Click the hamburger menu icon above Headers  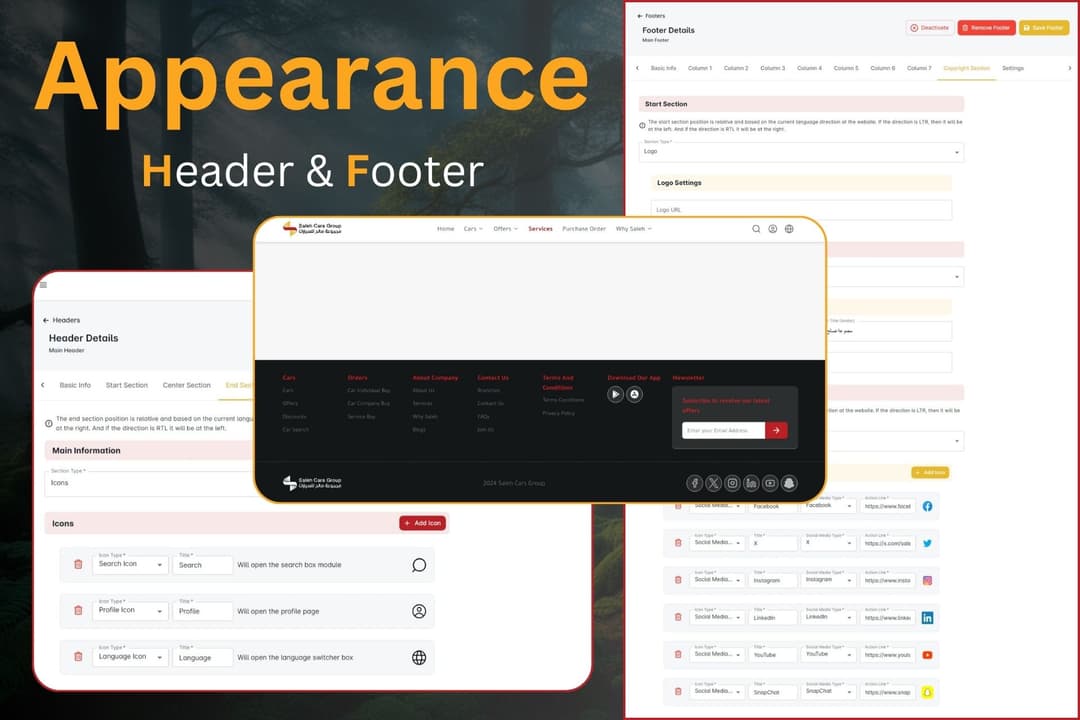pos(43,285)
